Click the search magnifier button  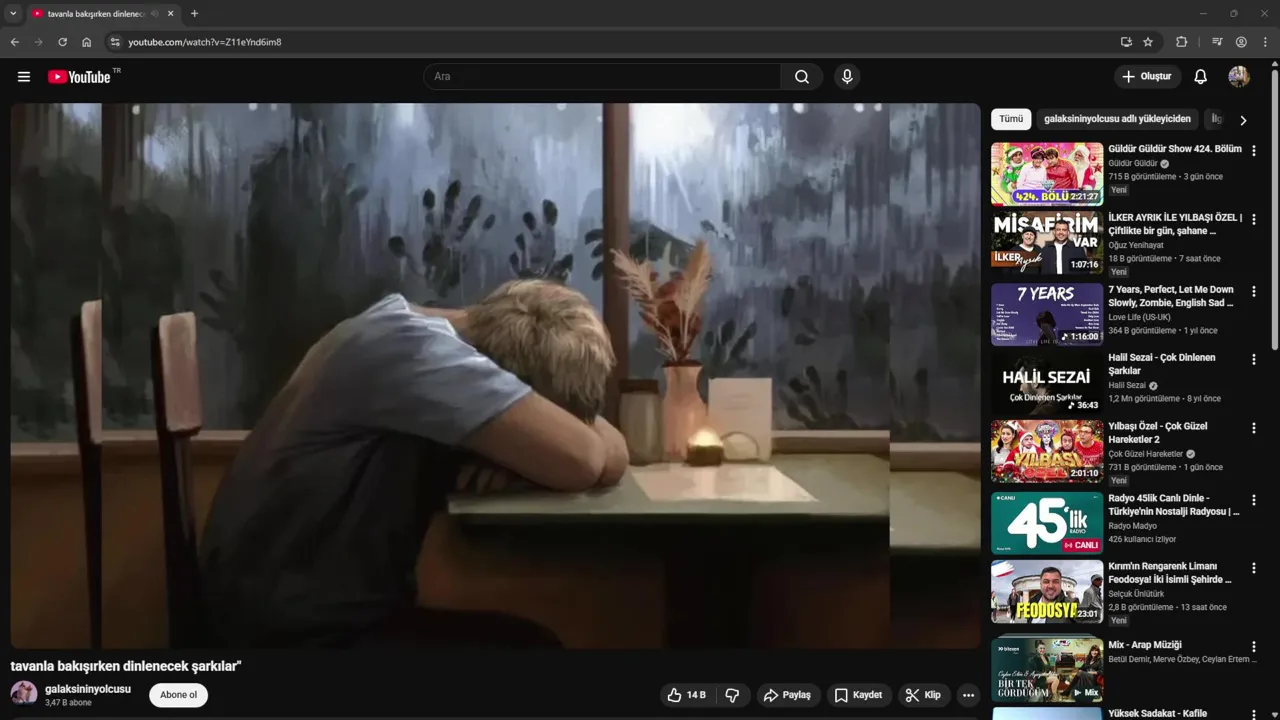tap(802, 77)
